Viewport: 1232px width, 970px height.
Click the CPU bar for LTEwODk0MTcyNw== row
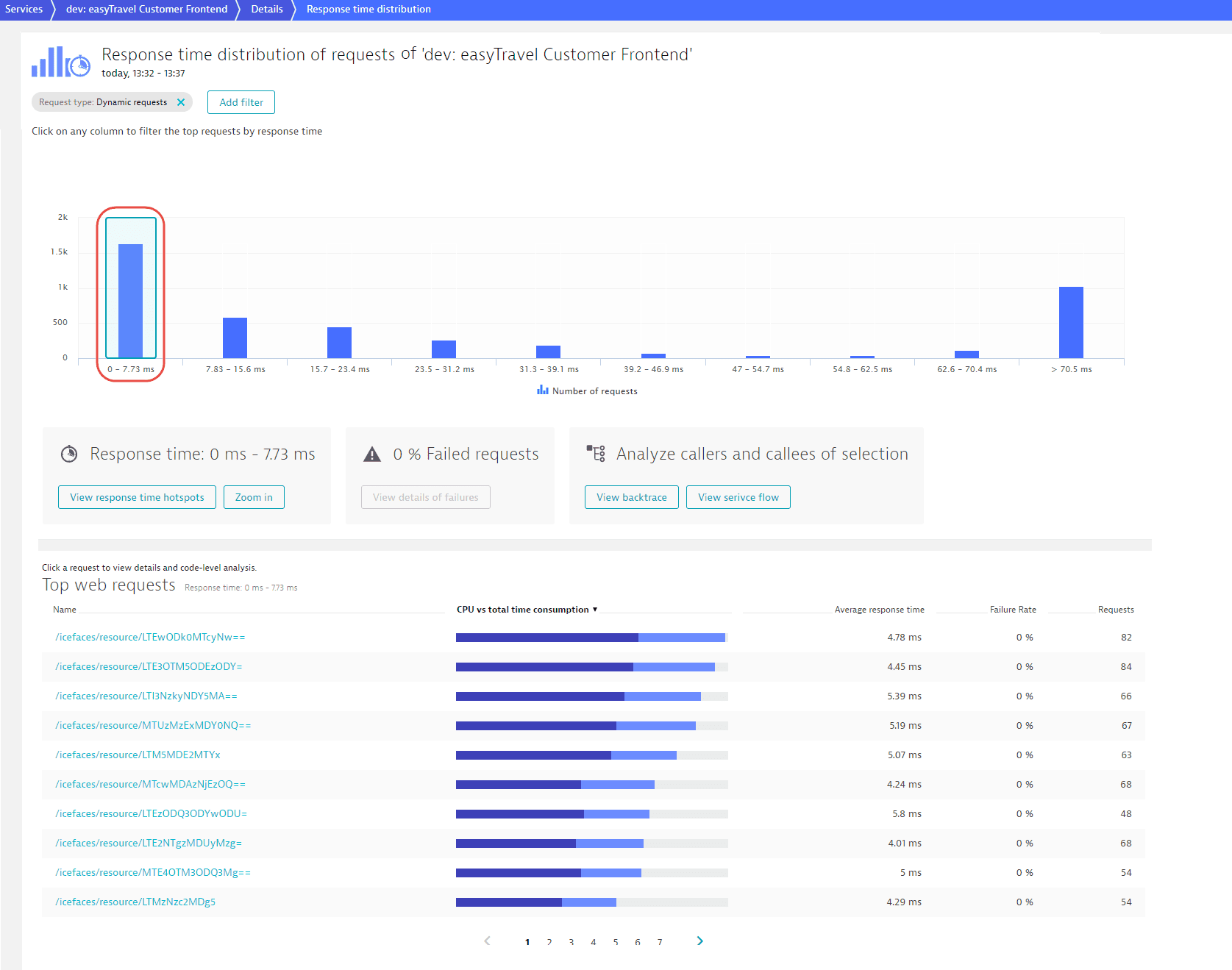point(592,638)
